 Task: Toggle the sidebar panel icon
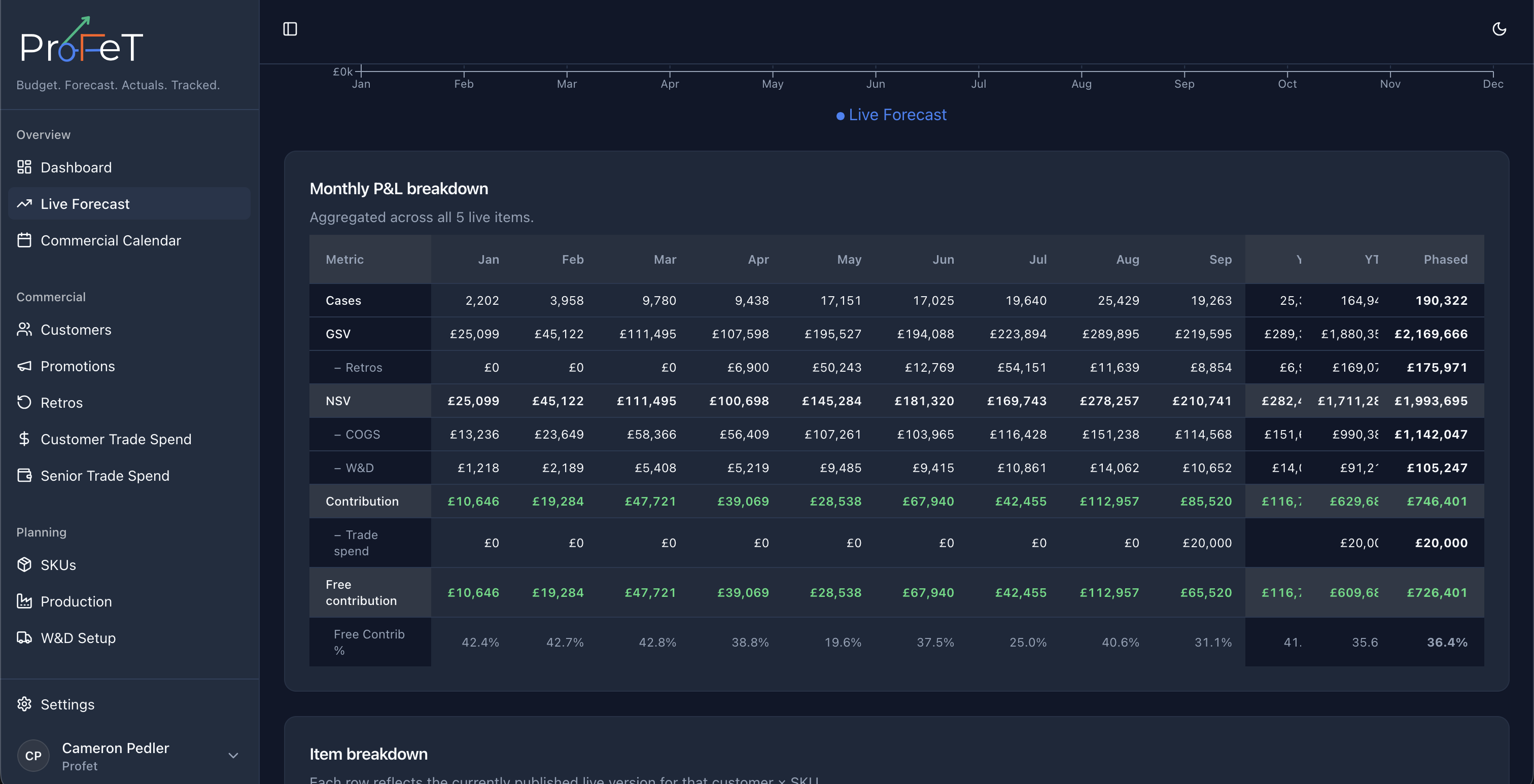[x=290, y=29]
